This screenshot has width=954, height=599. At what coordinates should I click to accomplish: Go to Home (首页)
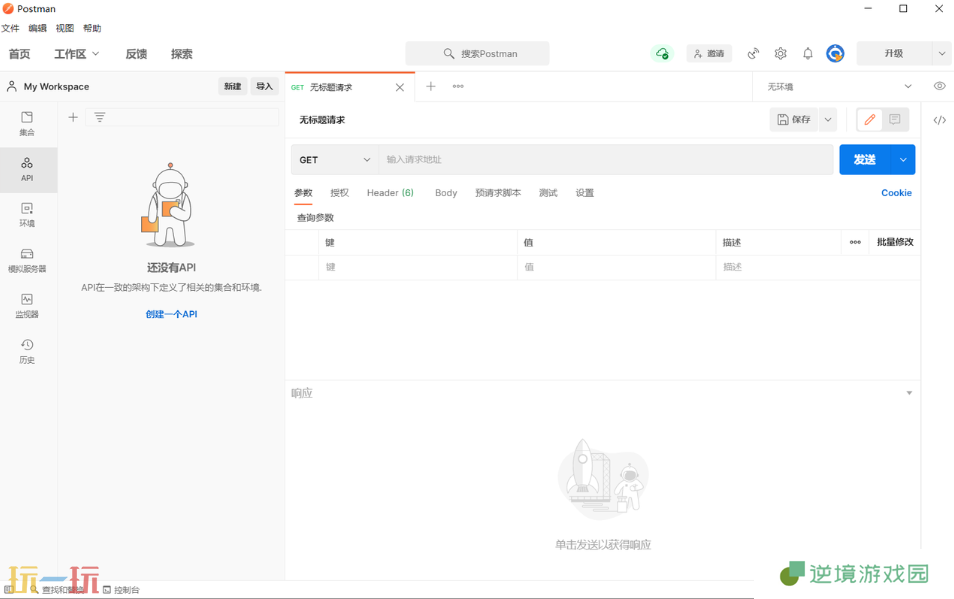click(x=19, y=54)
